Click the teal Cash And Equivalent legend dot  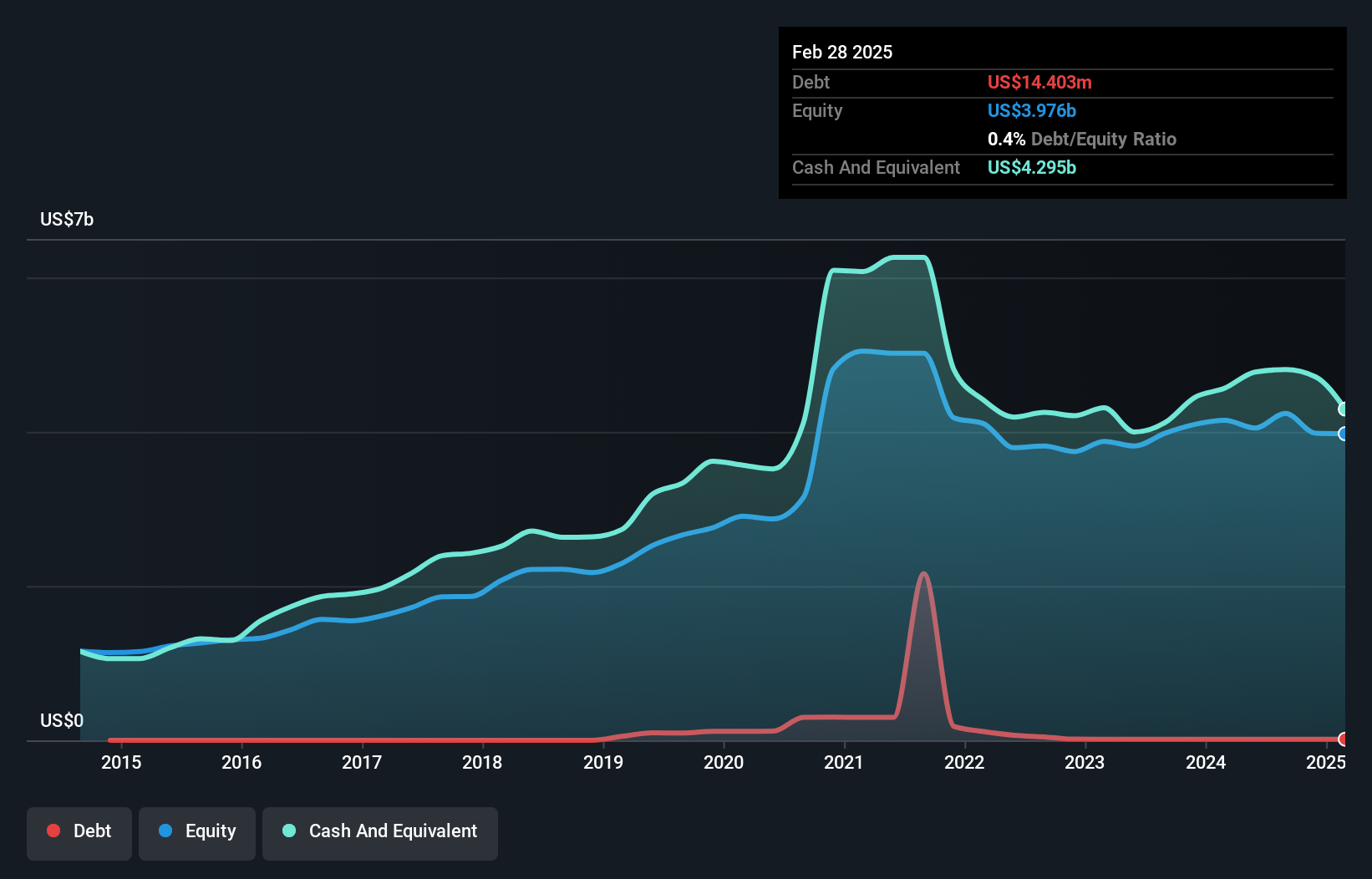point(288,831)
